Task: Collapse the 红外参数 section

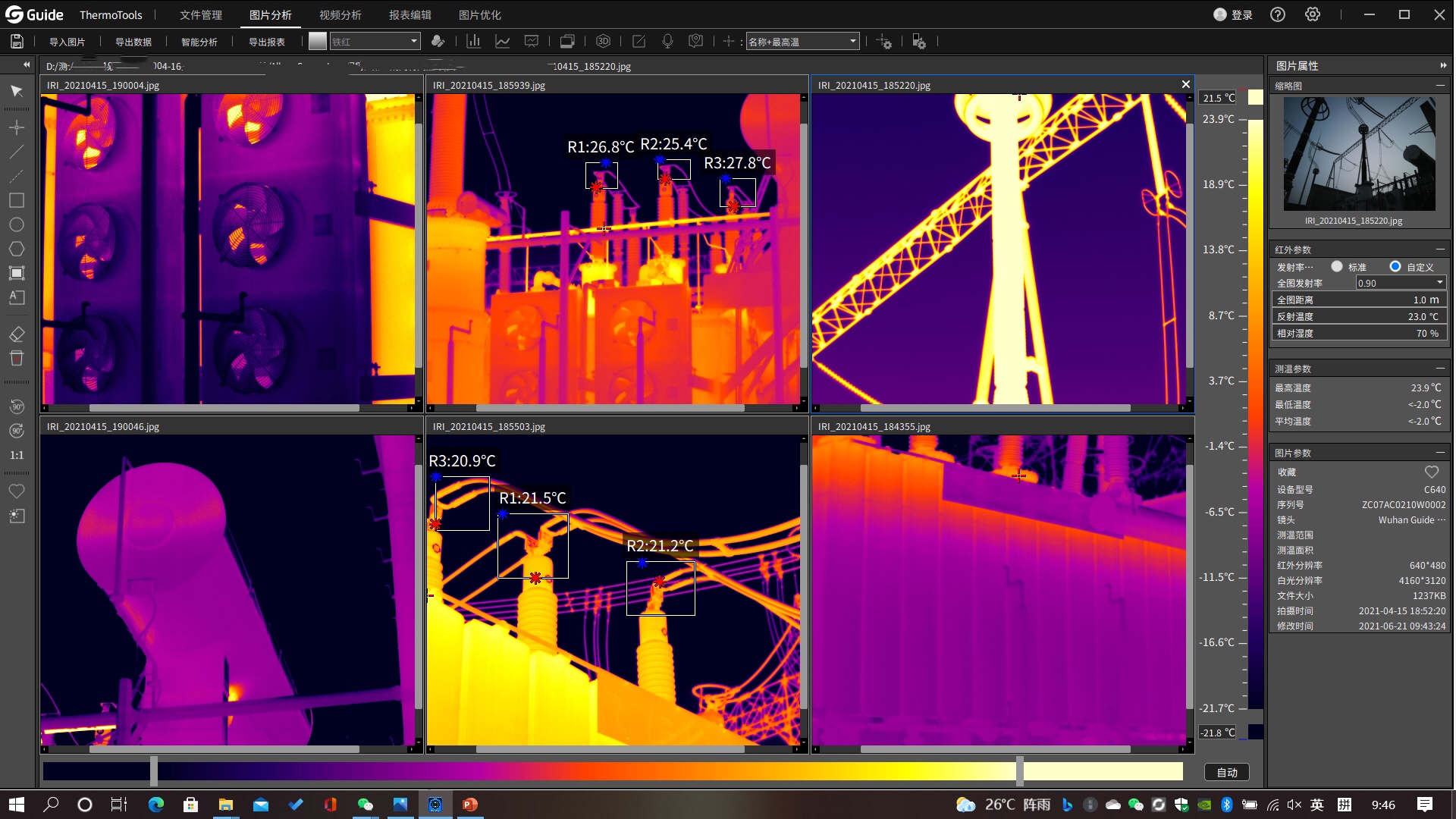Action: (x=1439, y=249)
